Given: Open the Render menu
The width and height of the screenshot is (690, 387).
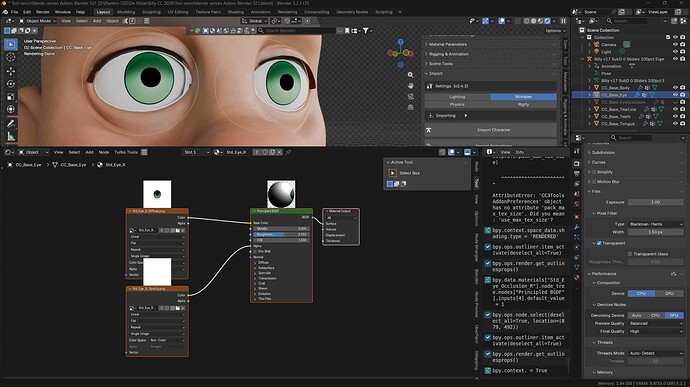Looking at the screenshot, I should [43, 12].
